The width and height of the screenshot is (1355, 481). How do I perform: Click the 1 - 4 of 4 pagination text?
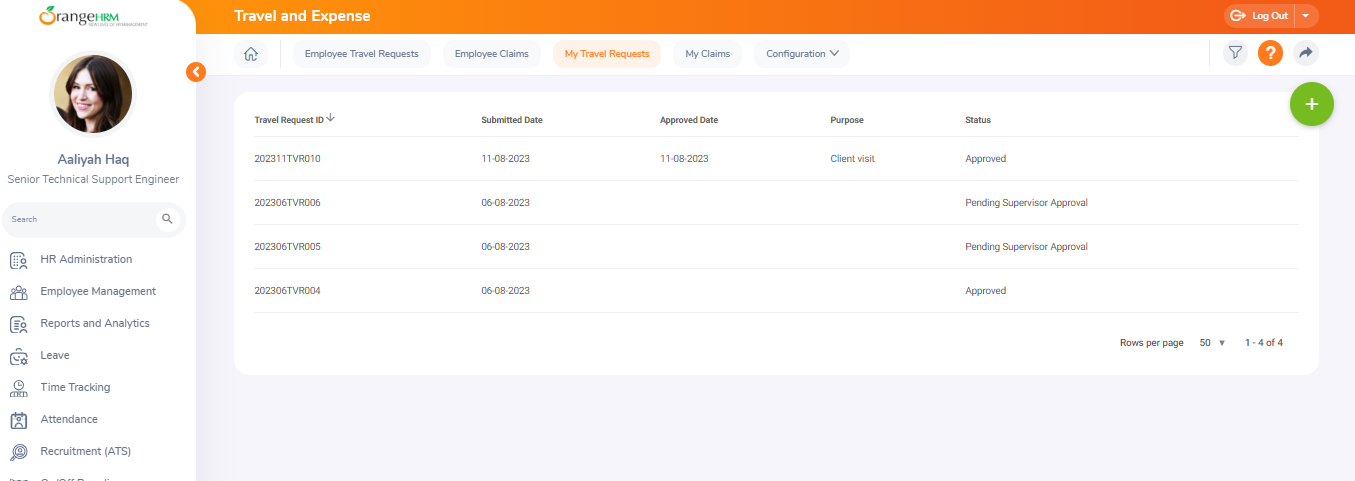click(1264, 343)
